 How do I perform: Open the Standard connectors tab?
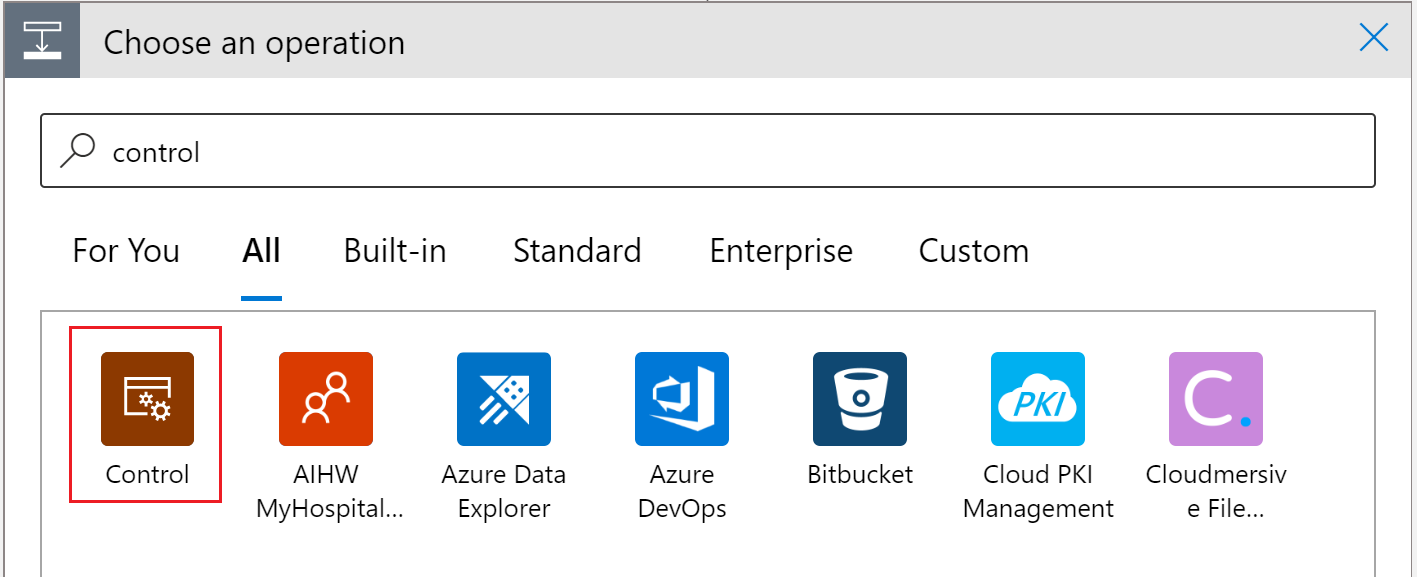(x=577, y=251)
